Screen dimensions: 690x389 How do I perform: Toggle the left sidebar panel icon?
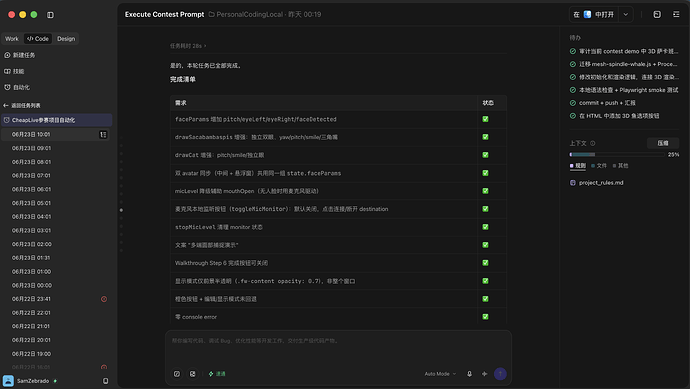tap(50, 15)
